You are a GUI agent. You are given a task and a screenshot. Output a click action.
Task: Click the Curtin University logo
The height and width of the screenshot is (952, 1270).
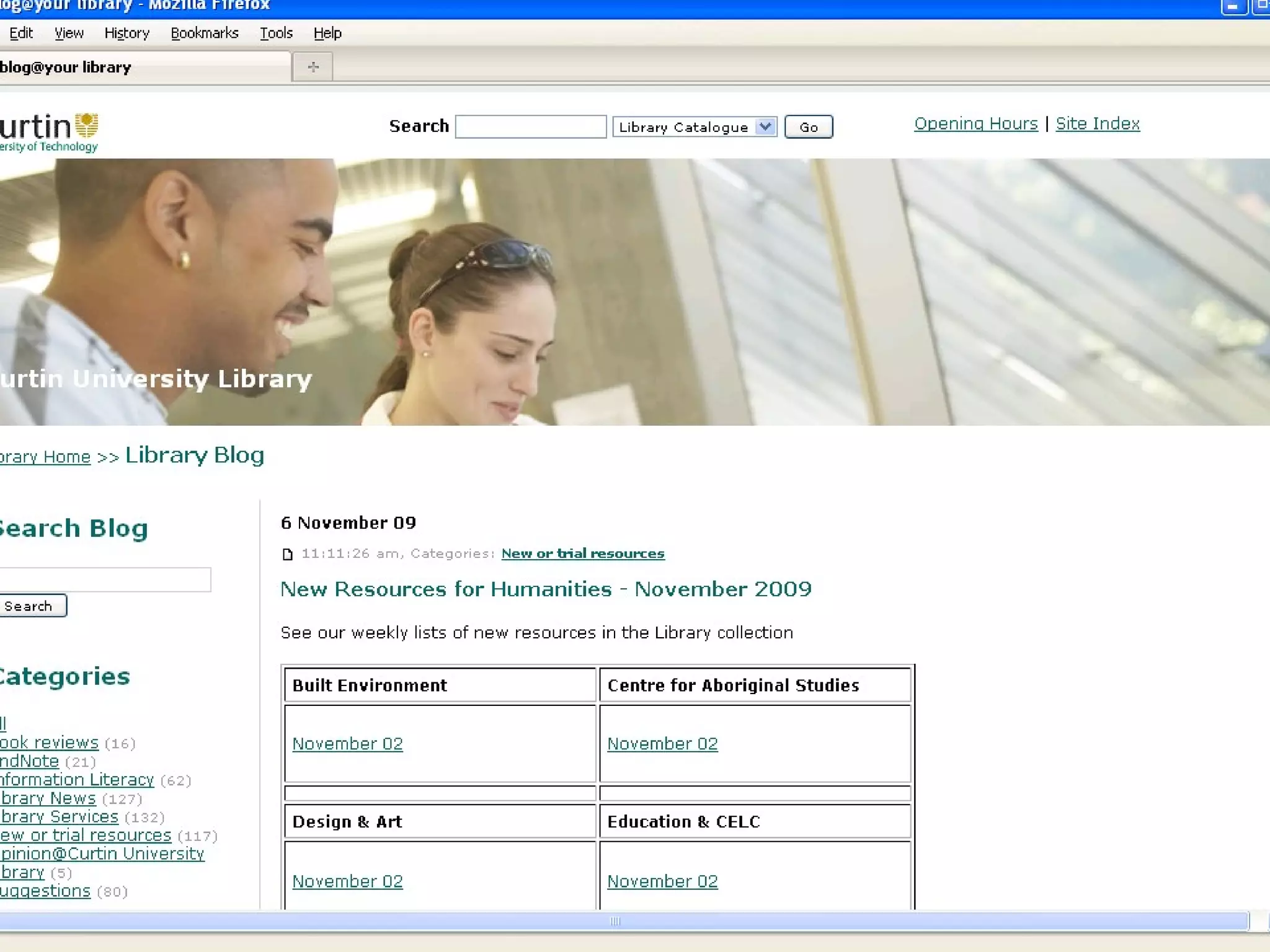[x=50, y=132]
